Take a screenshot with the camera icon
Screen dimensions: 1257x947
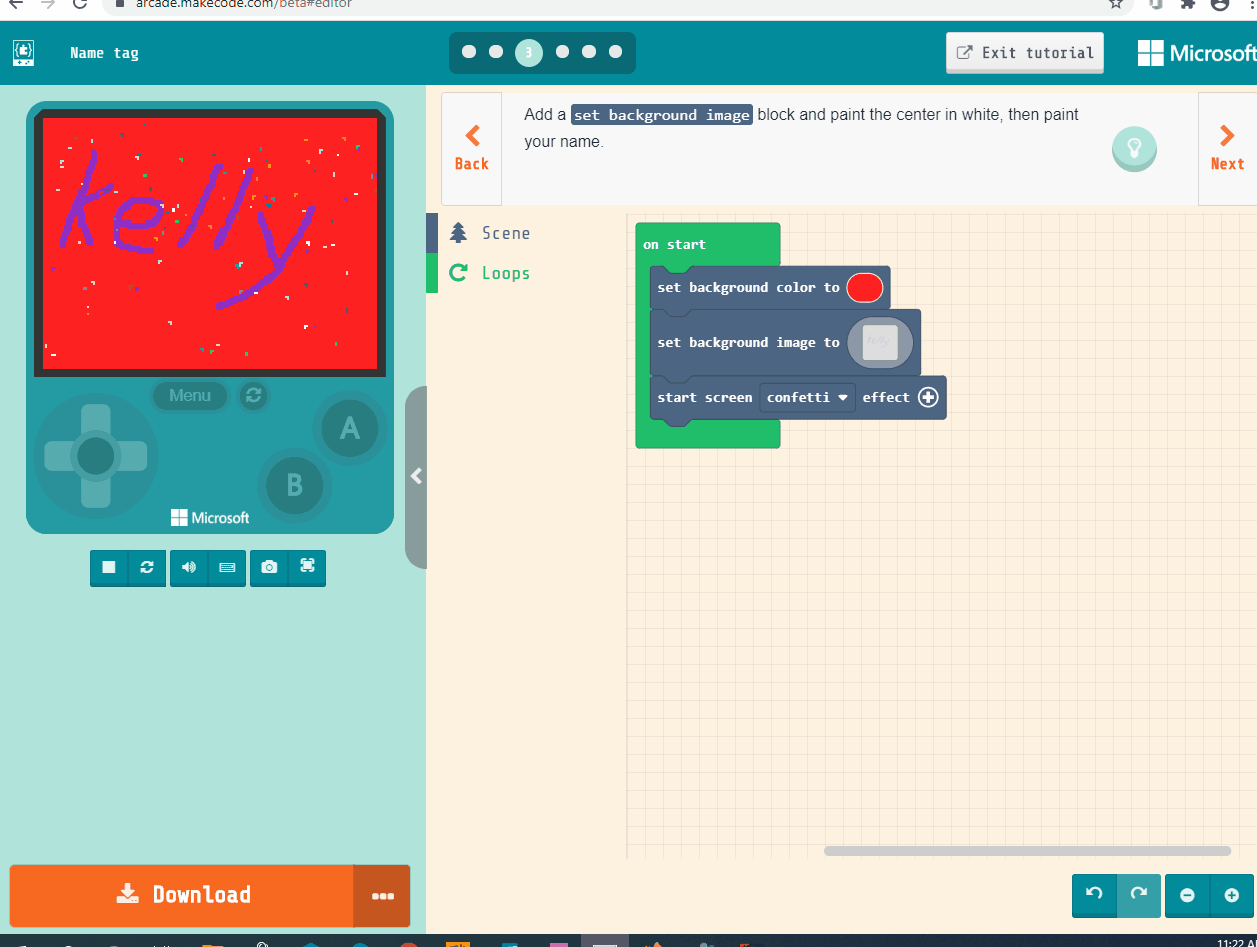click(x=269, y=567)
